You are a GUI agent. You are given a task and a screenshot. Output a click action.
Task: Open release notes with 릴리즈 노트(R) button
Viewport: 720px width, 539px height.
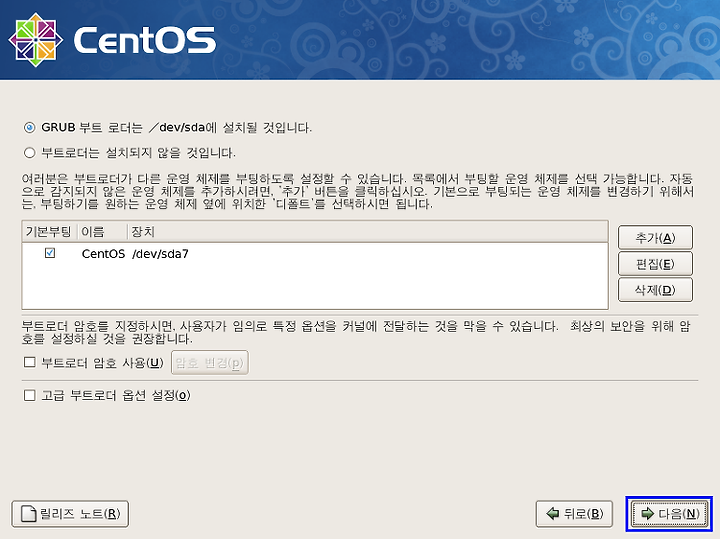click(x=70, y=514)
